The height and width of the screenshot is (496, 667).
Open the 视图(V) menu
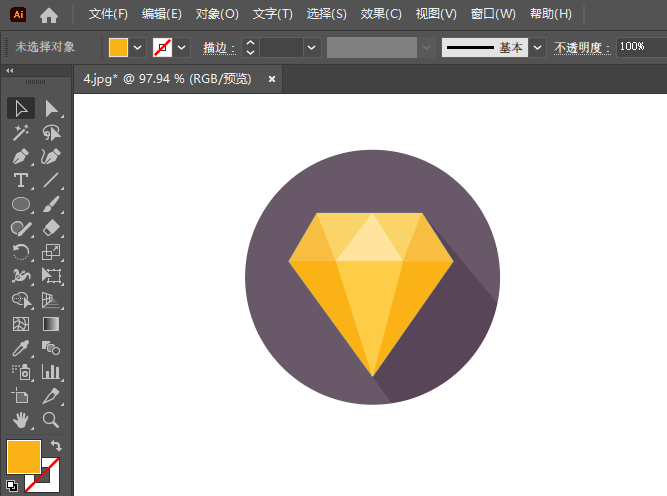[x=436, y=14]
